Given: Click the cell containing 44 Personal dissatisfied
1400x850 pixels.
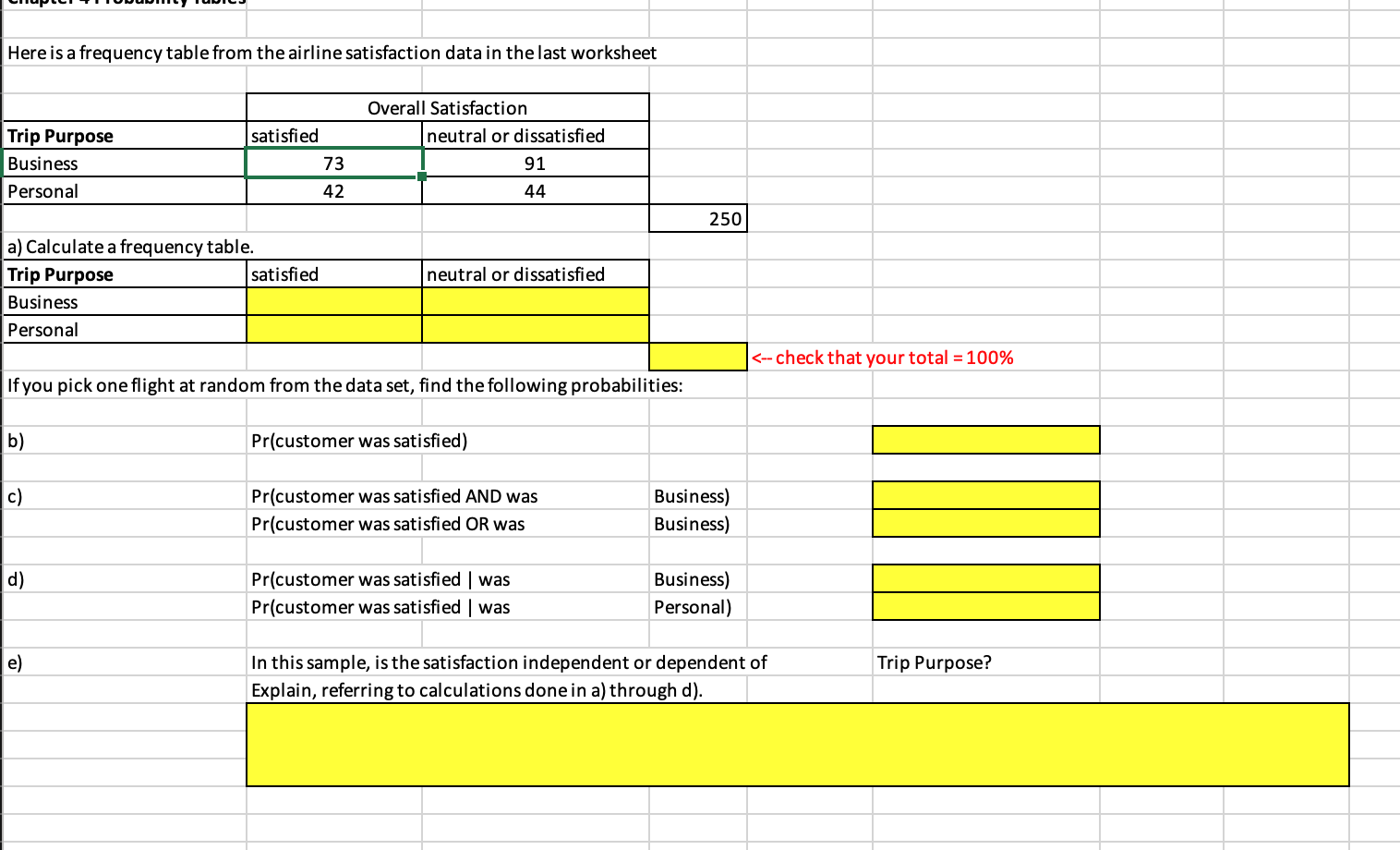Looking at the screenshot, I should click(534, 190).
